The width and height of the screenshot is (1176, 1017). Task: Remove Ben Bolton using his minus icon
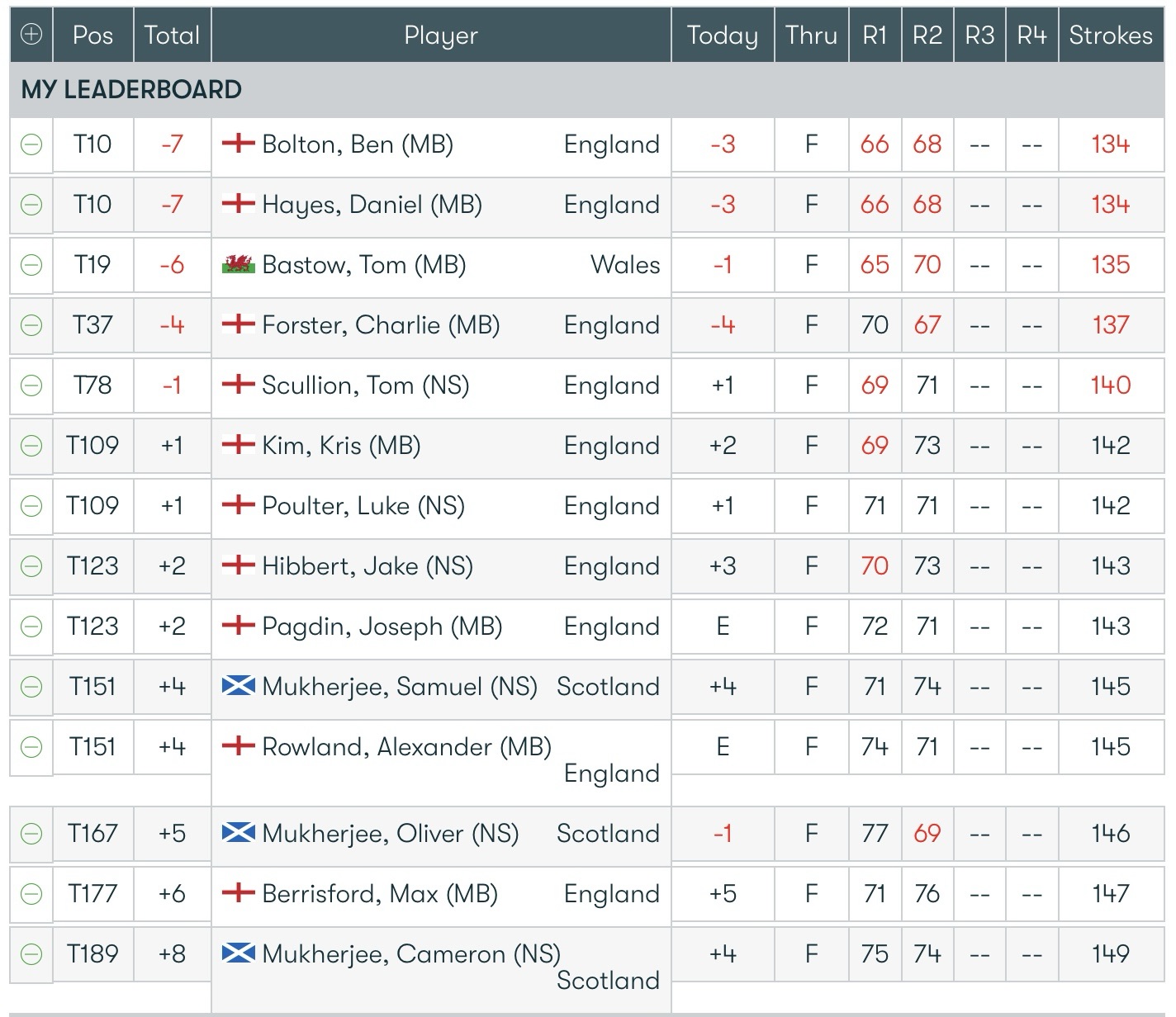31,144
